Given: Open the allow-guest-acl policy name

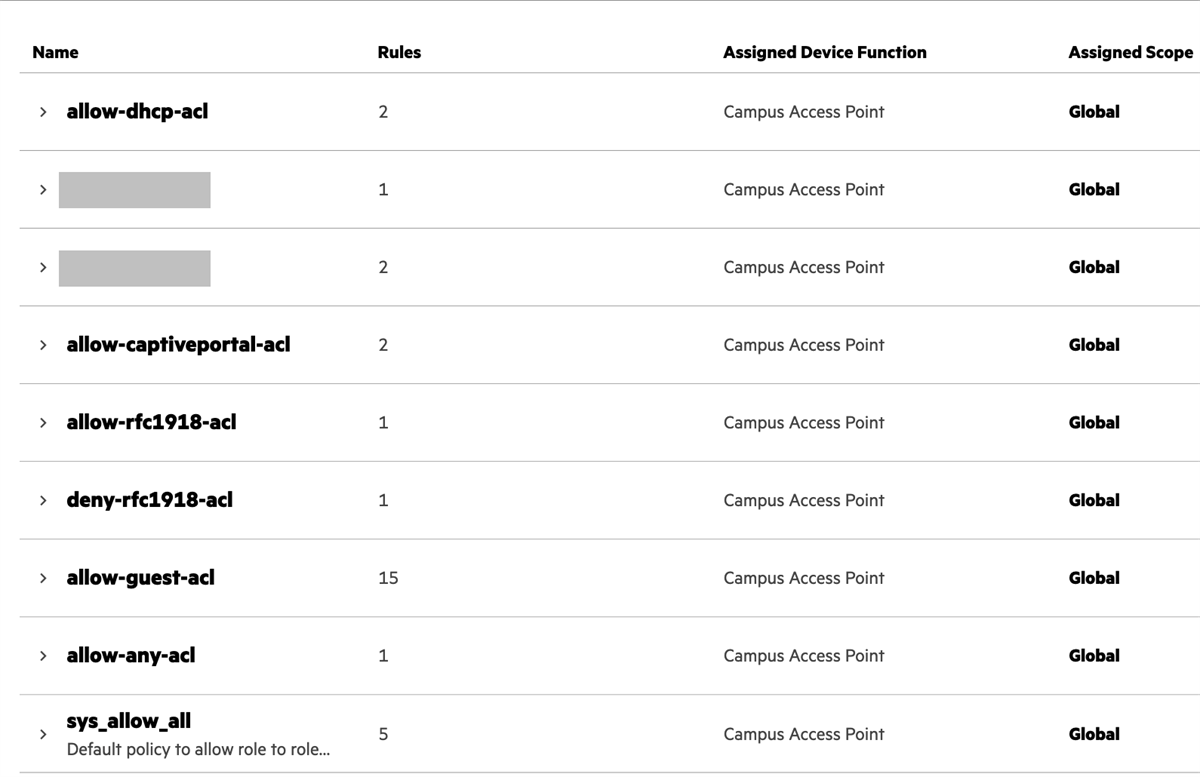Looking at the screenshot, I should [x=140, y=577].
